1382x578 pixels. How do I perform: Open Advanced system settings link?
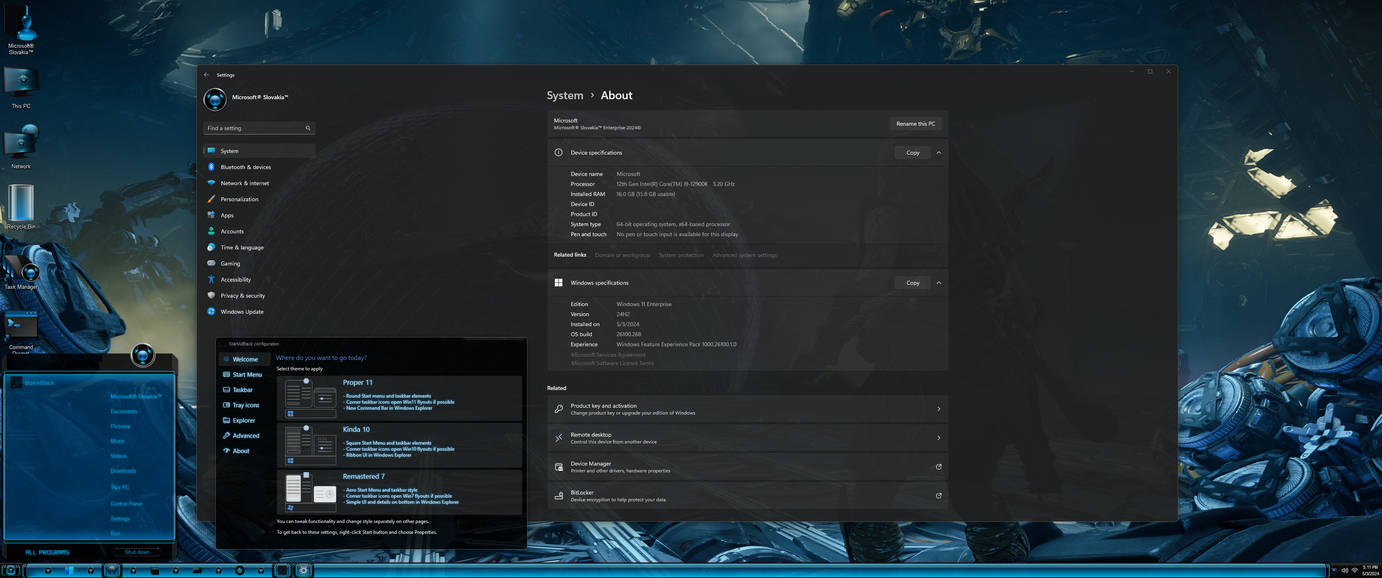[x=744, y=255]
